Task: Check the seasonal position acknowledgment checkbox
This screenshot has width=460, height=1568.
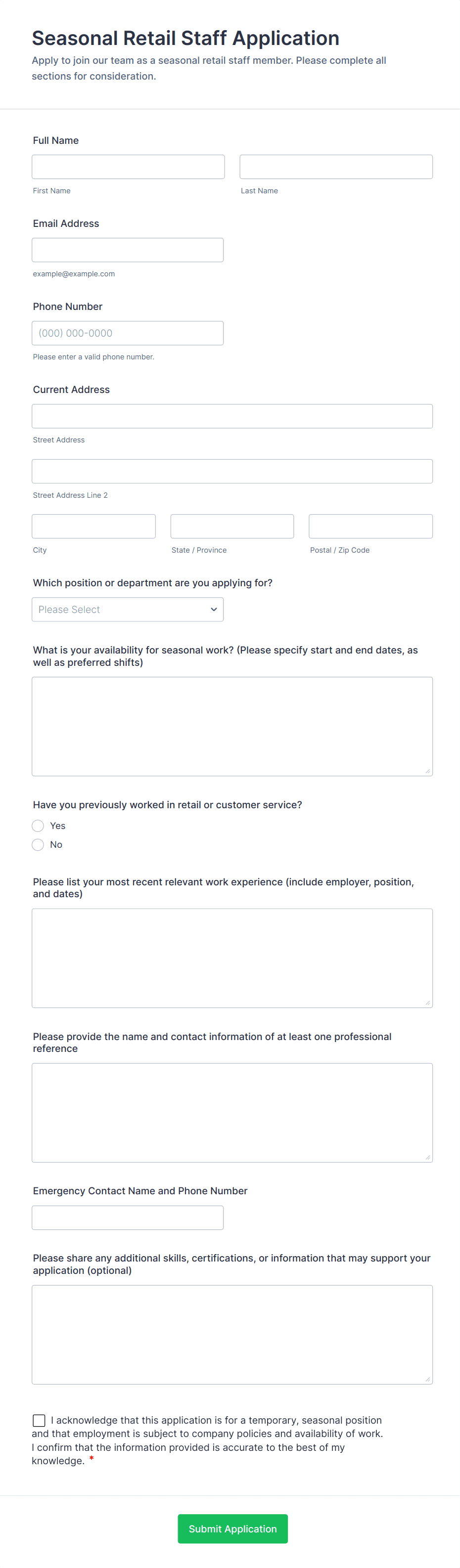Action: [39, 1420]
